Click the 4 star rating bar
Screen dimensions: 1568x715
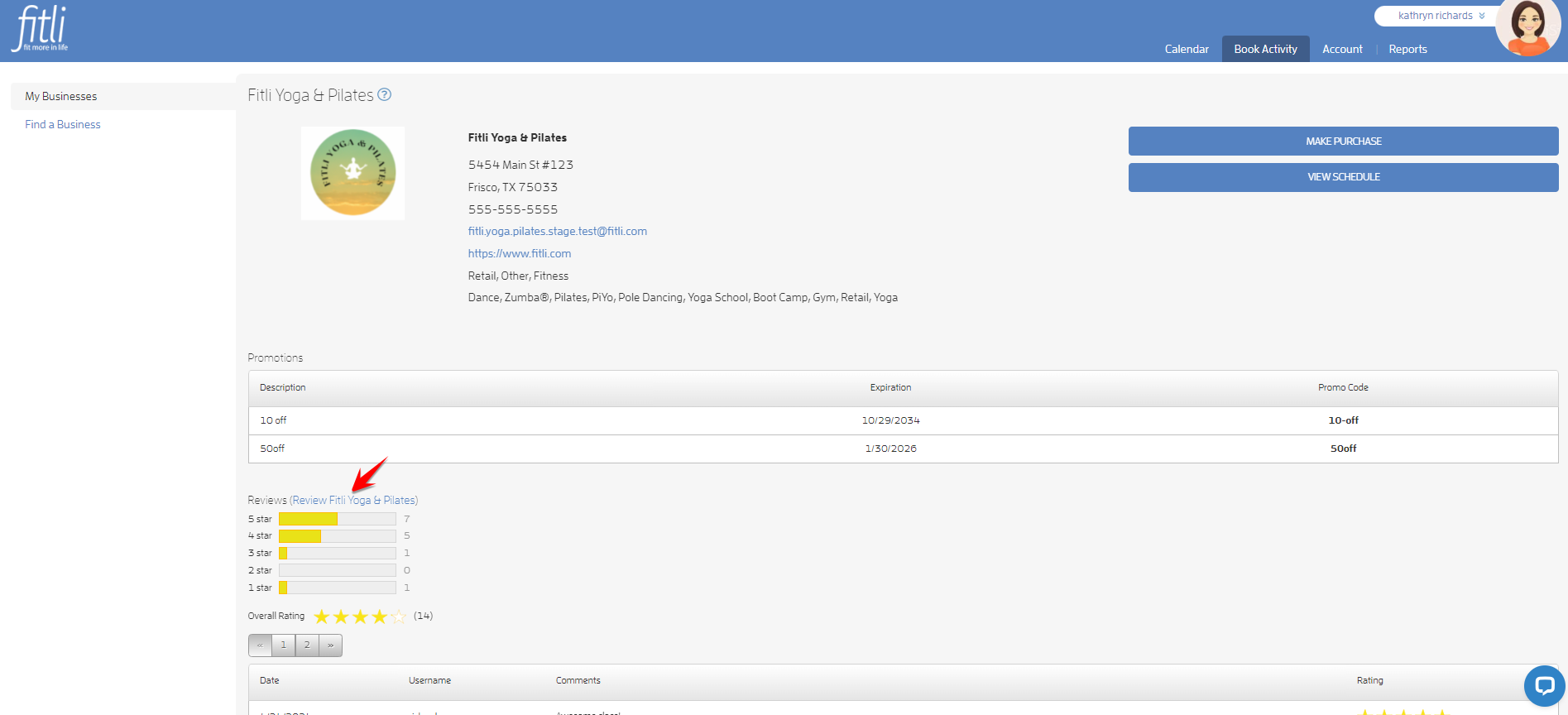point(338,536)
